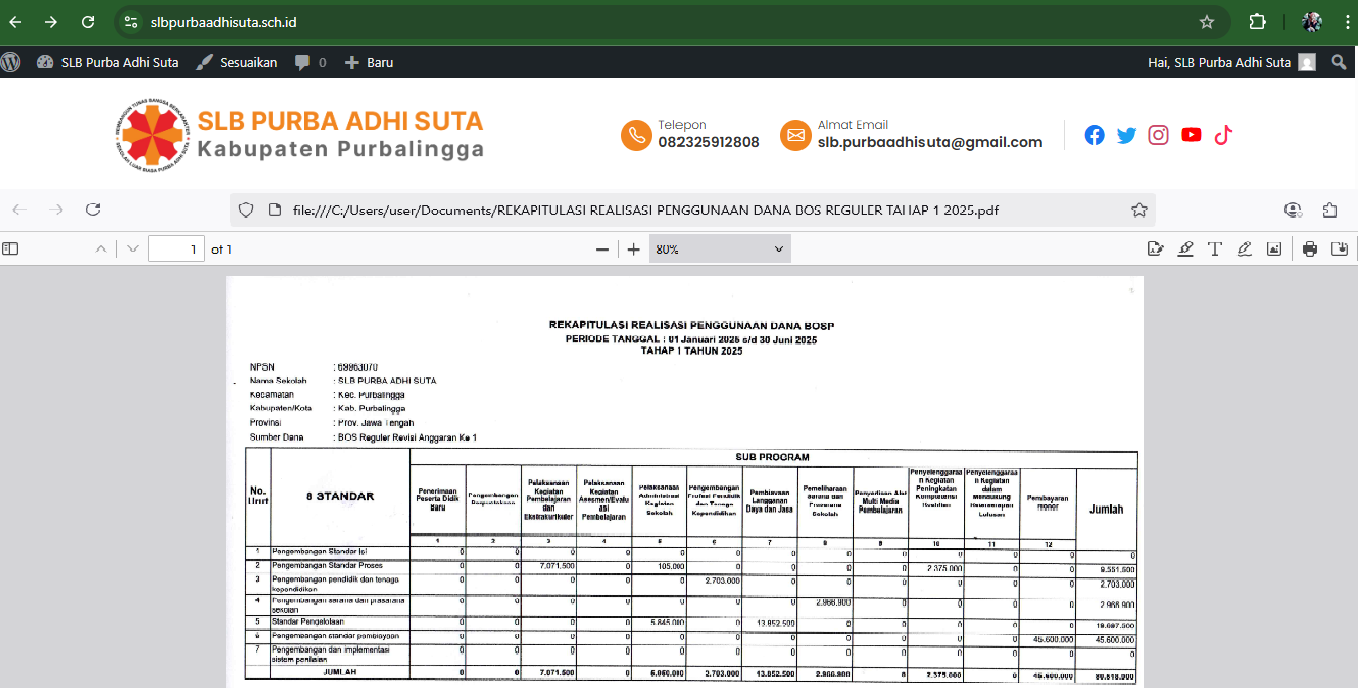Click the SUB PROGRAM table header
This screenshot has height=688, width=1358.
772,457
